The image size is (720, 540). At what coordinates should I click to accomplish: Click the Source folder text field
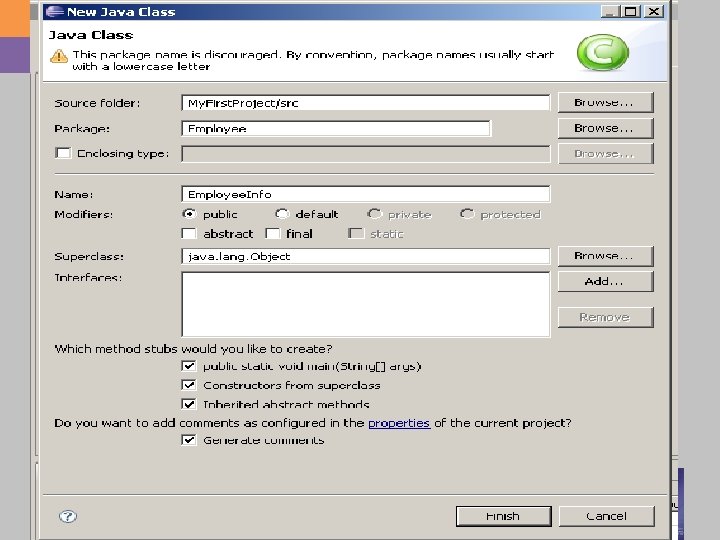pos(366,103)
